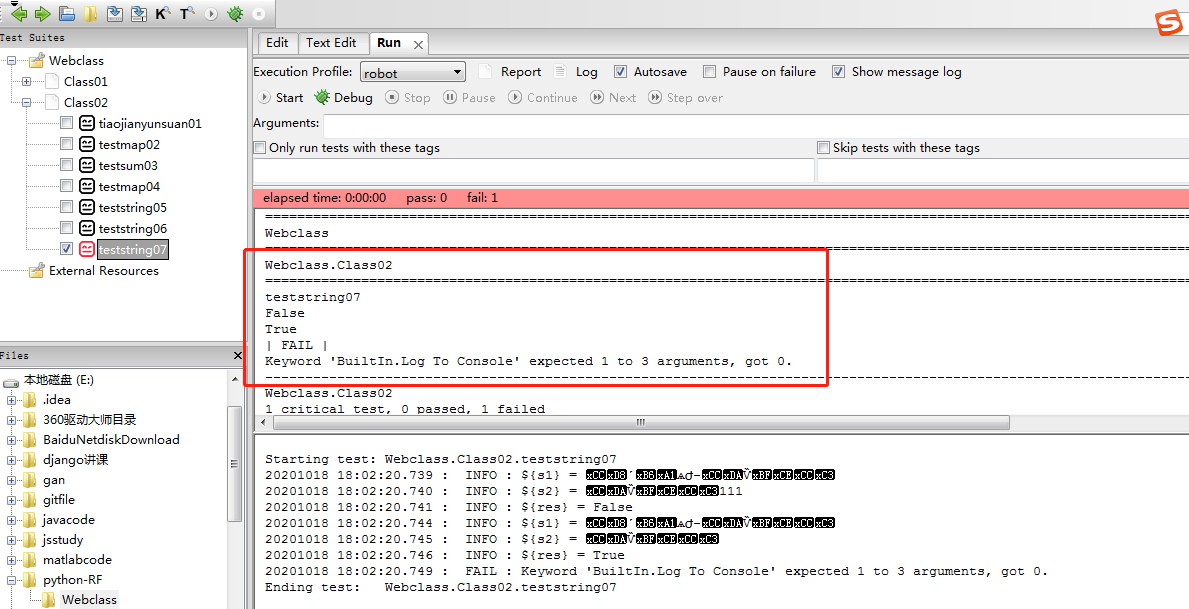Click the Class01 file icon

pos(52,81)
